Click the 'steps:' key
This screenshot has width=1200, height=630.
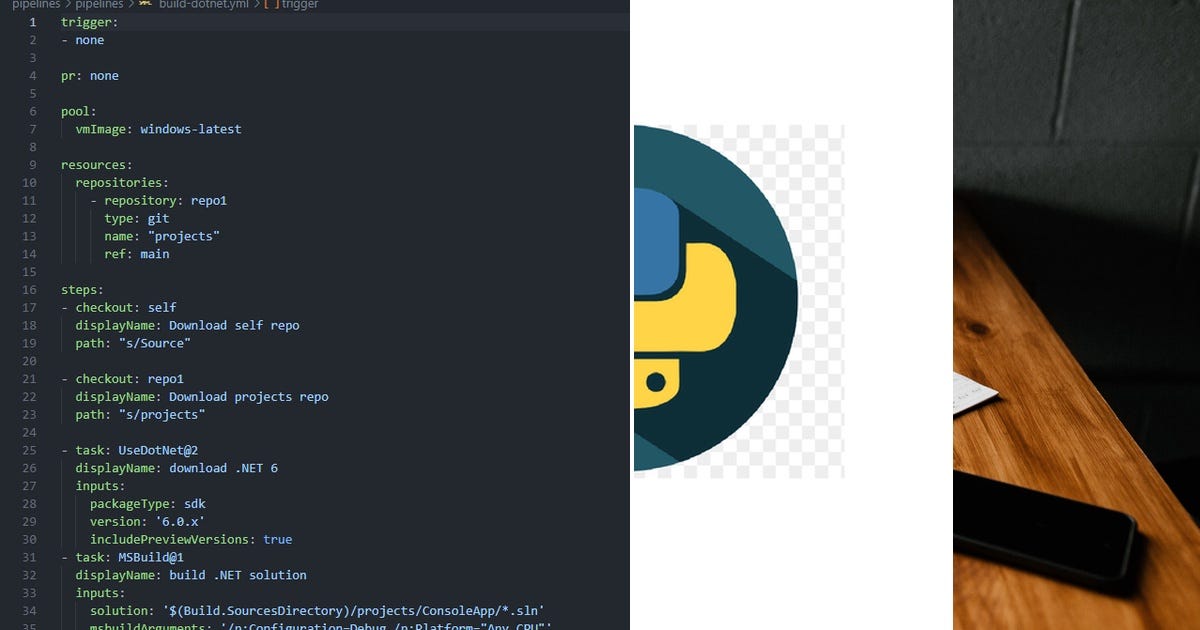[x=82, y=290]
